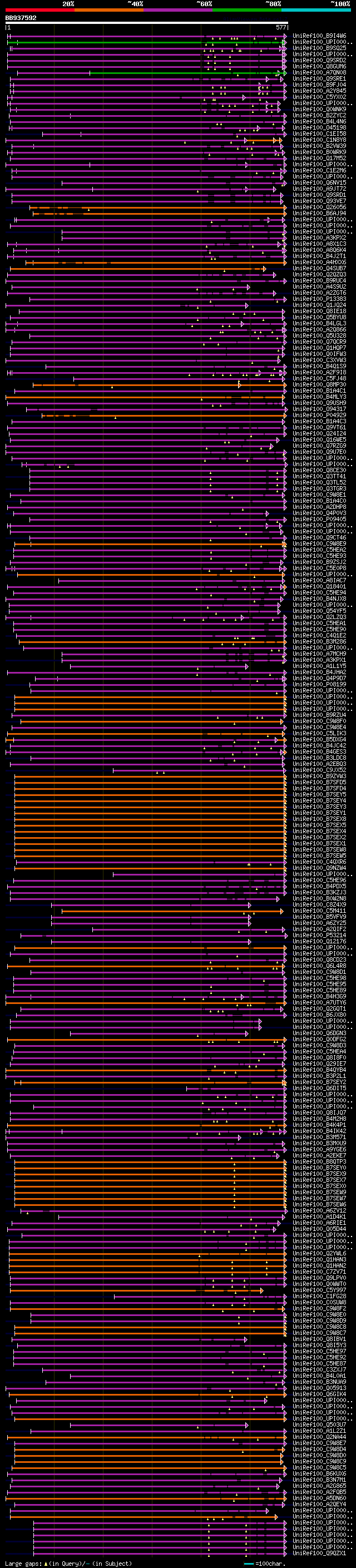Select the UniRef100_B7SFD5 label
The width and height of the screenshot is (356, 1568).
319,782
